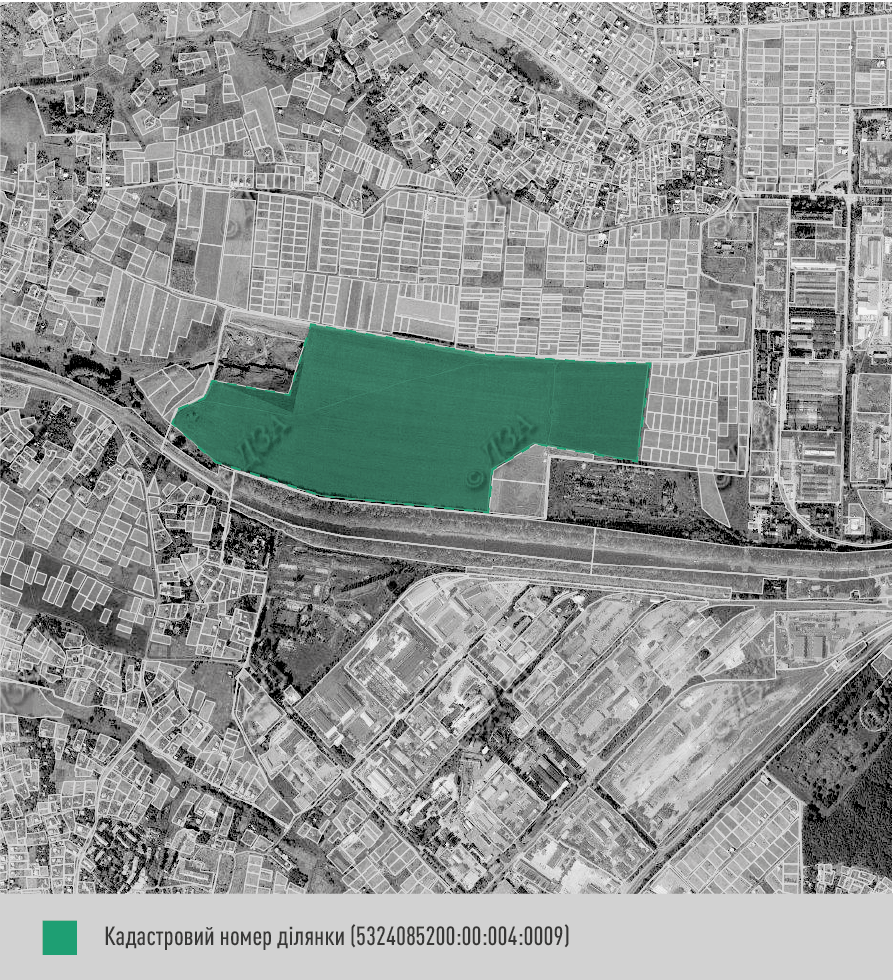The width and height of the screenshot is (893, 980).
Task: Click the left watermark on the green parcel
Action: pos(262,438)
